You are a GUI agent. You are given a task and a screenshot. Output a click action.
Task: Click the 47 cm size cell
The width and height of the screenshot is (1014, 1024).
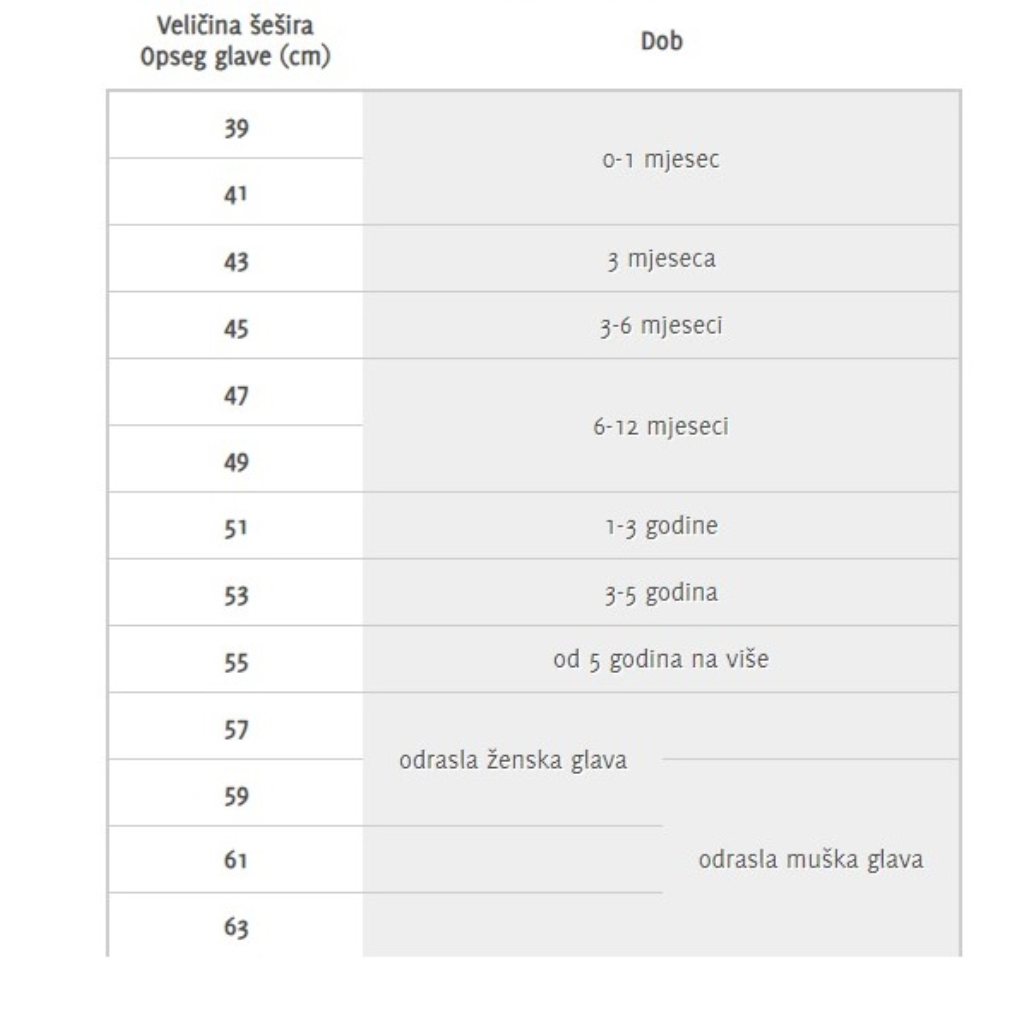pos(236,395)
